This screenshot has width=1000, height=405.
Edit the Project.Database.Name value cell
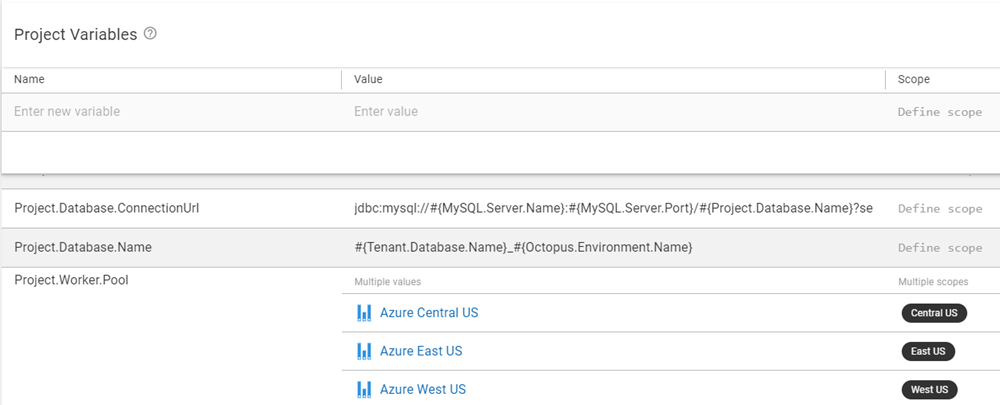point(523,247)
